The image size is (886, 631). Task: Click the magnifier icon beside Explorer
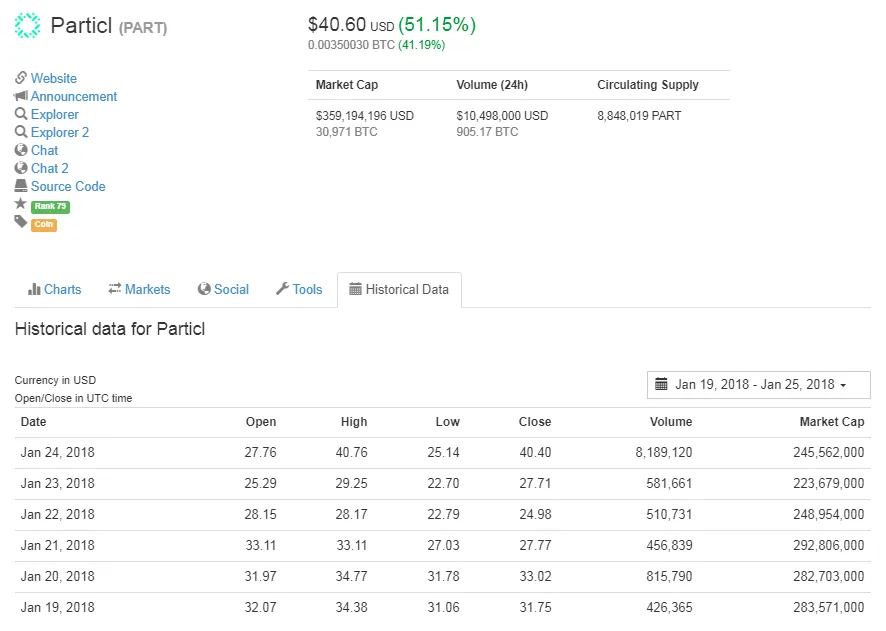click(21, 114)
